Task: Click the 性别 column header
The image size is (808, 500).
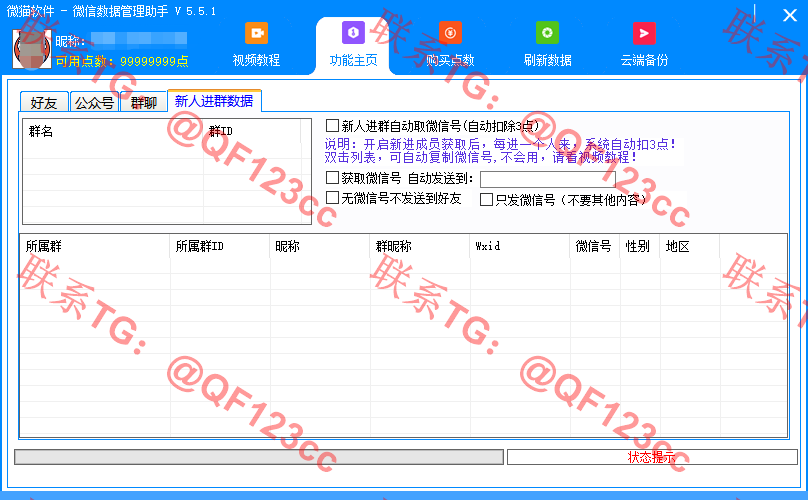Action: click(639, 246)
